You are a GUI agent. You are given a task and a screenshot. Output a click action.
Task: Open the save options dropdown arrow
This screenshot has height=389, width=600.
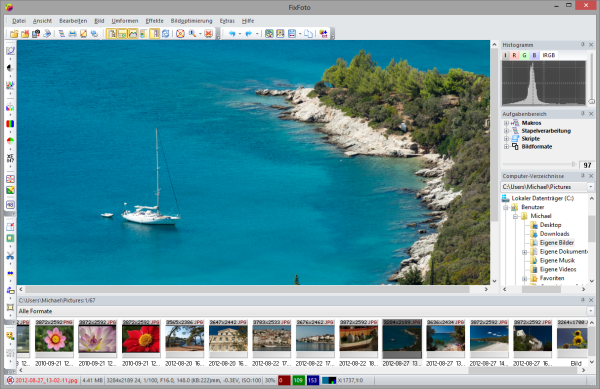pos(300,34)
